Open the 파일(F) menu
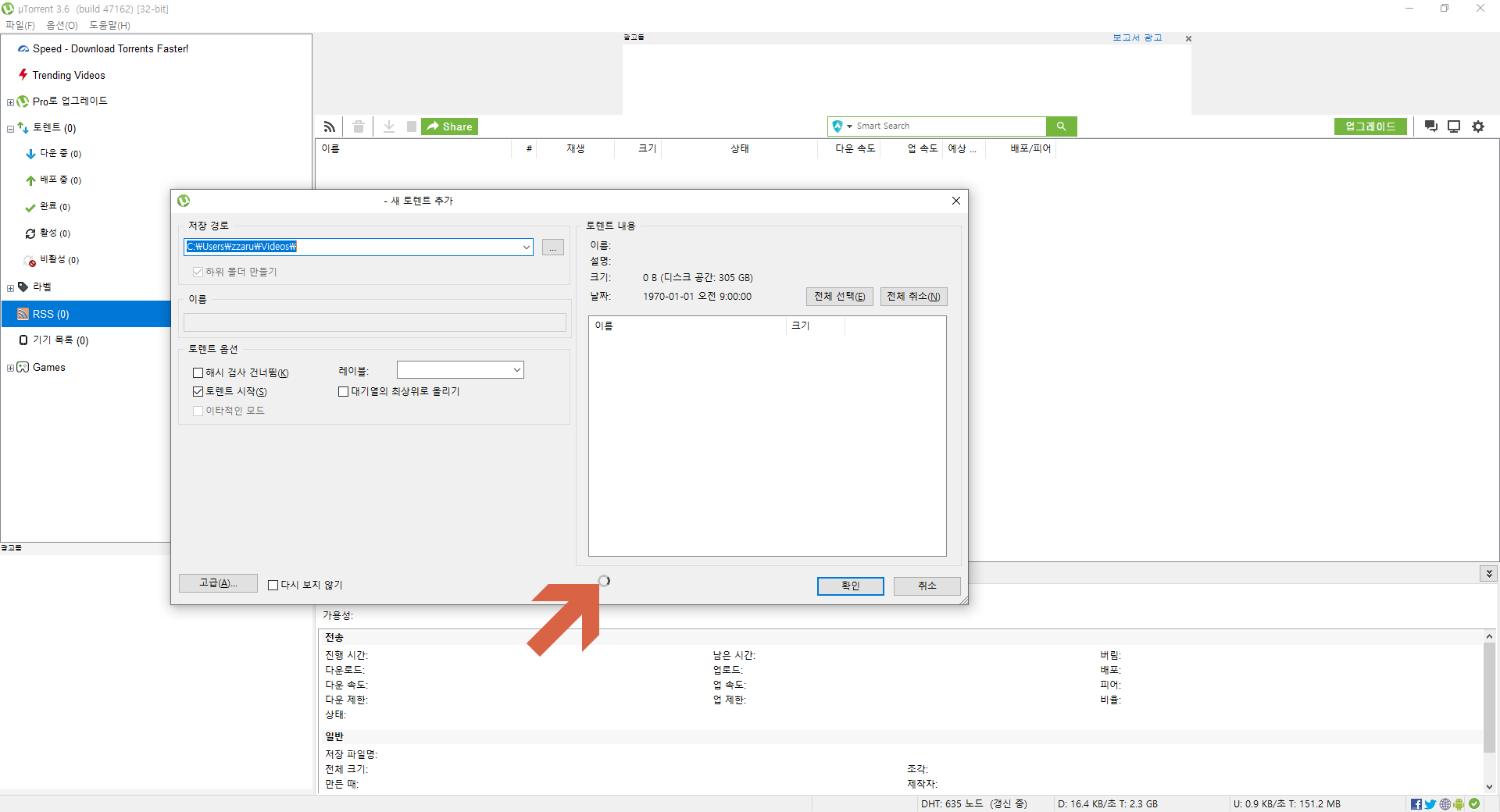This screenshot has height=812, width=1500. coord(20,25)
